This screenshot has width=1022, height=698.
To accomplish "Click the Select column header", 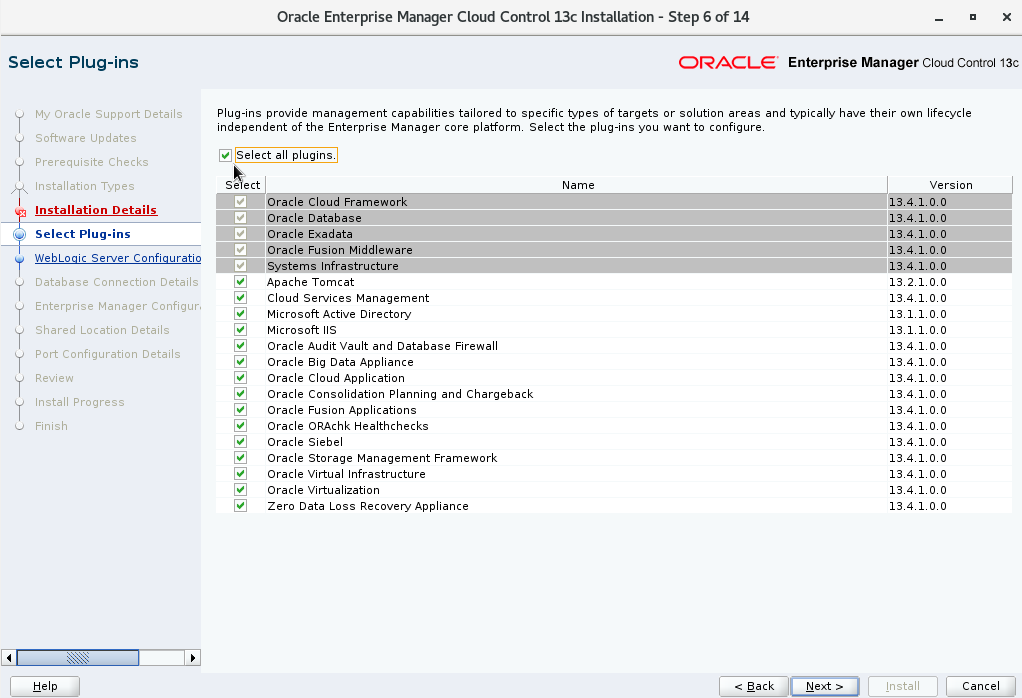I will tap(242, 185).
